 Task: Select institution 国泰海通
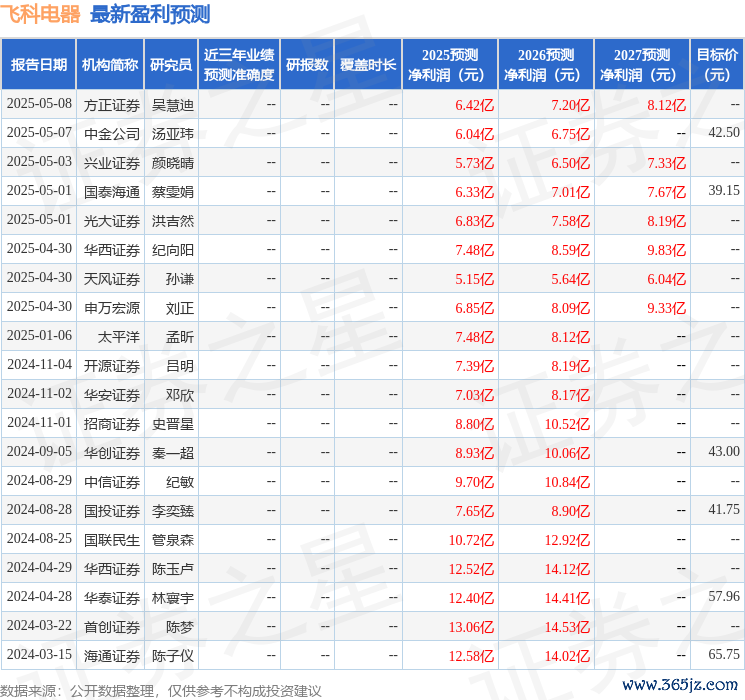pos(112,192)
